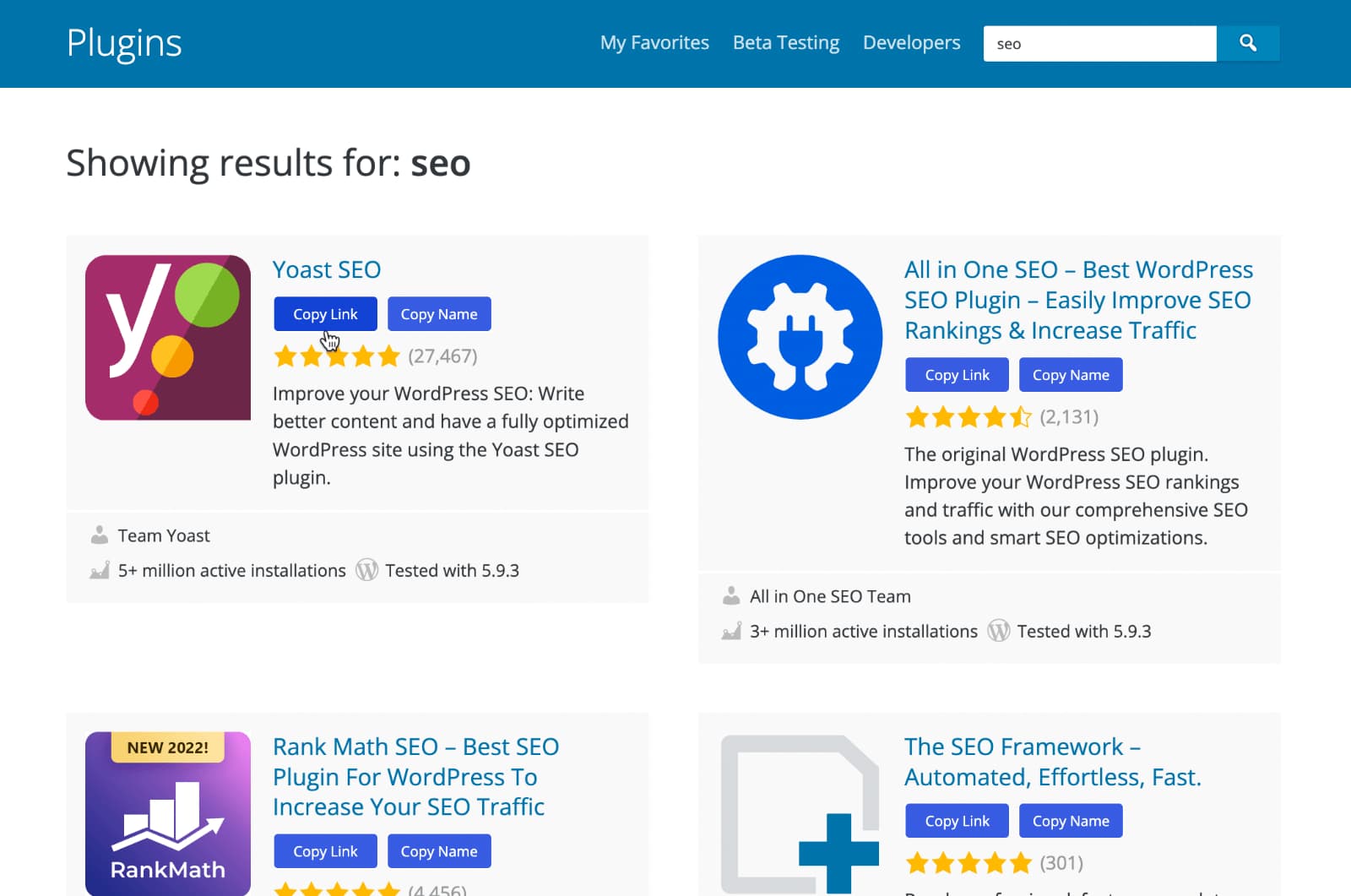Click the Team Yoast author name
The image size is (1351, 896).
164,536
